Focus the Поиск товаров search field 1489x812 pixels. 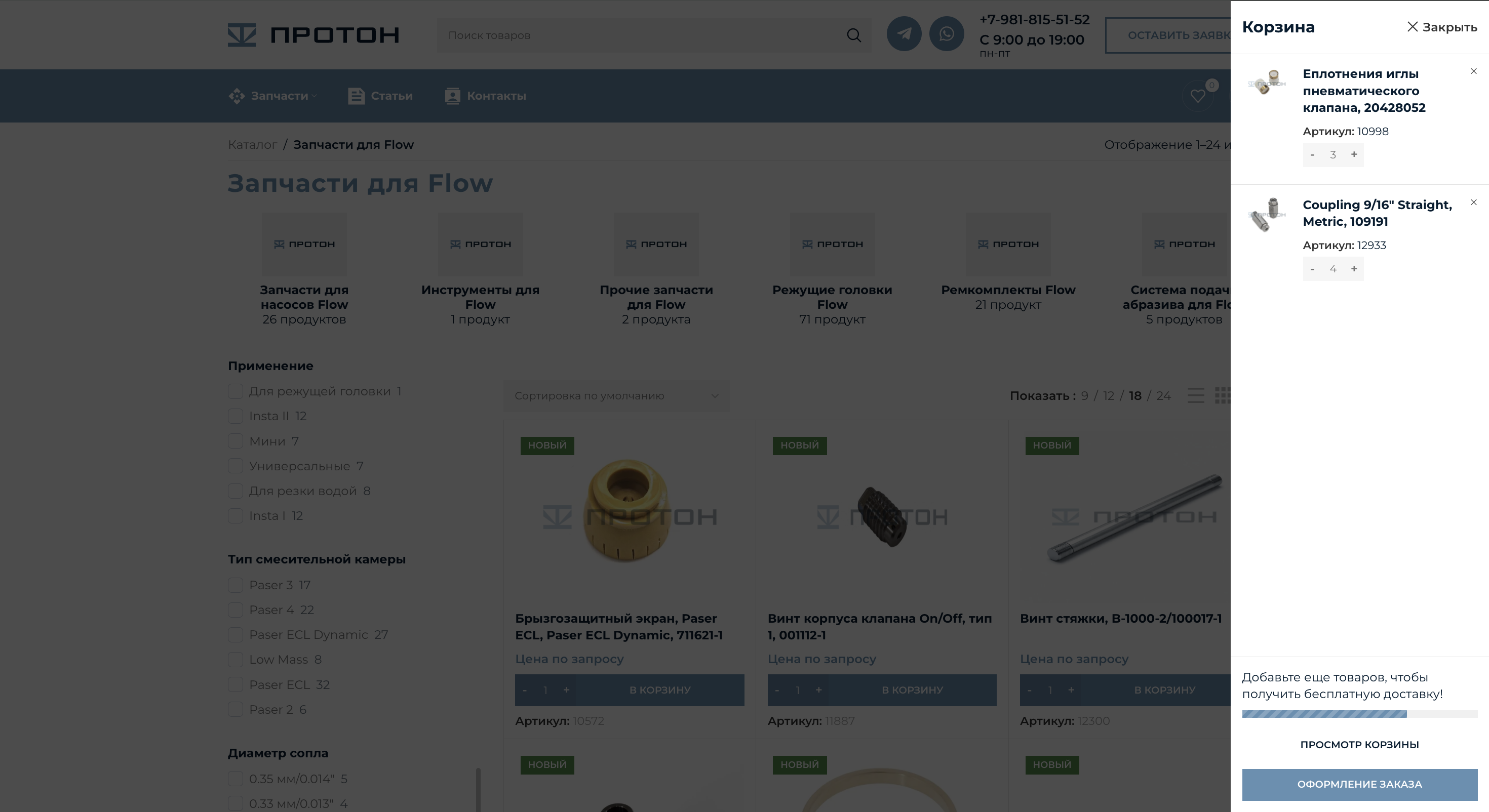642,35
